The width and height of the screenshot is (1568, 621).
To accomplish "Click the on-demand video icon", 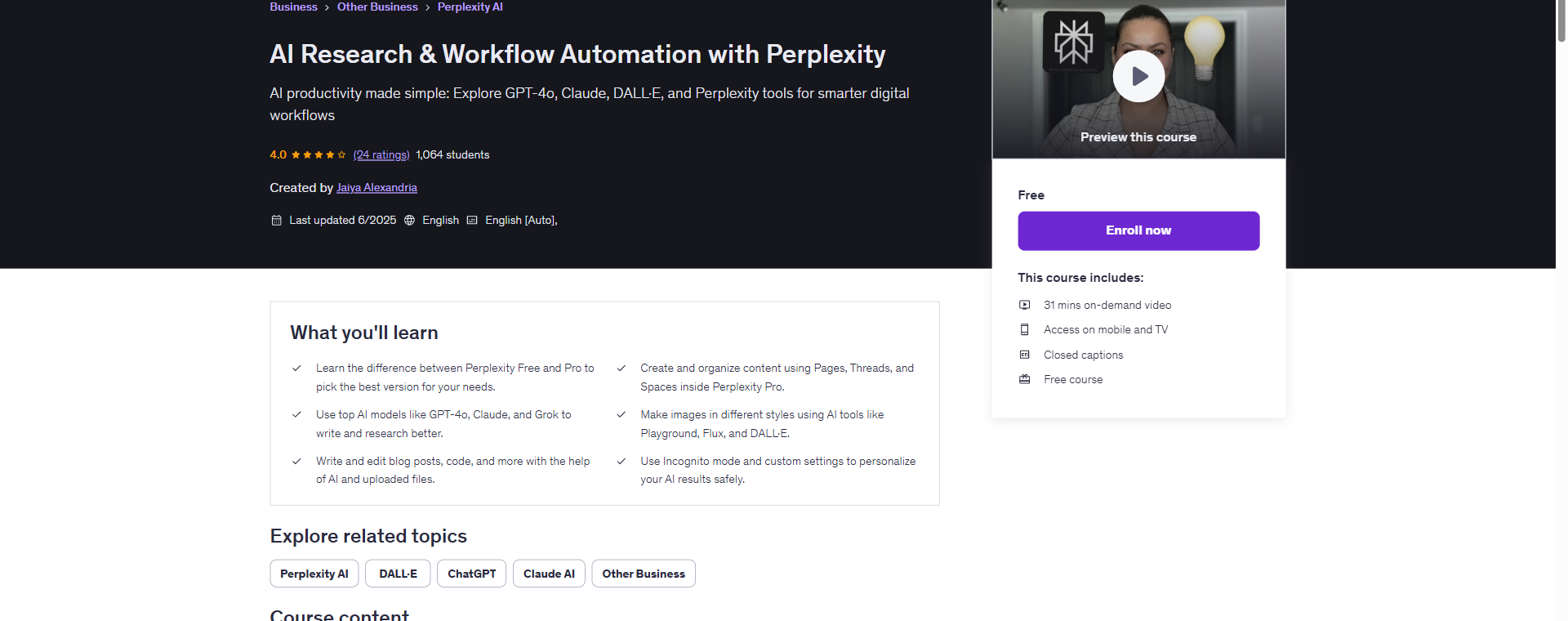I will [x=1024, y=304].
